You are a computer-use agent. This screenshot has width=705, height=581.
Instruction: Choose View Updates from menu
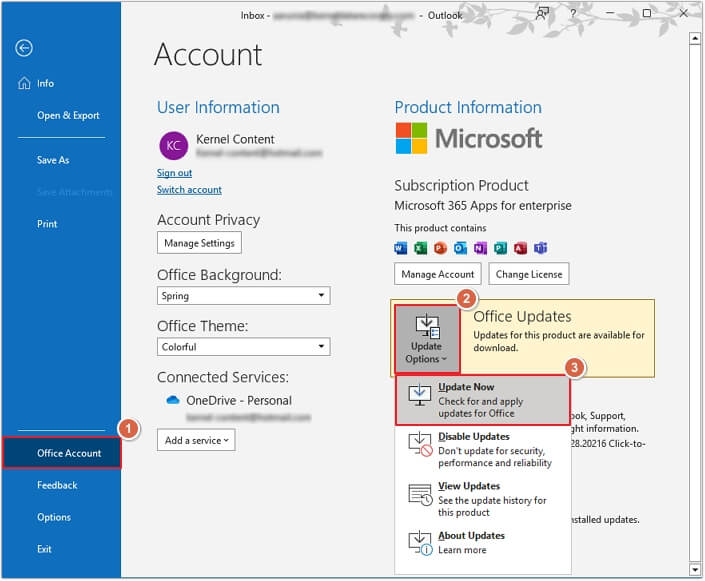(x=482, y=499)
